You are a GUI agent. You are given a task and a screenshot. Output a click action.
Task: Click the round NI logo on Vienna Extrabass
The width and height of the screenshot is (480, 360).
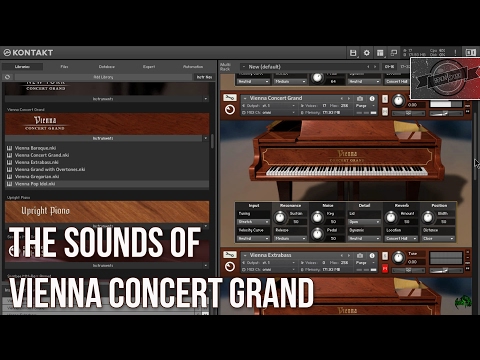tap(230, 266)
